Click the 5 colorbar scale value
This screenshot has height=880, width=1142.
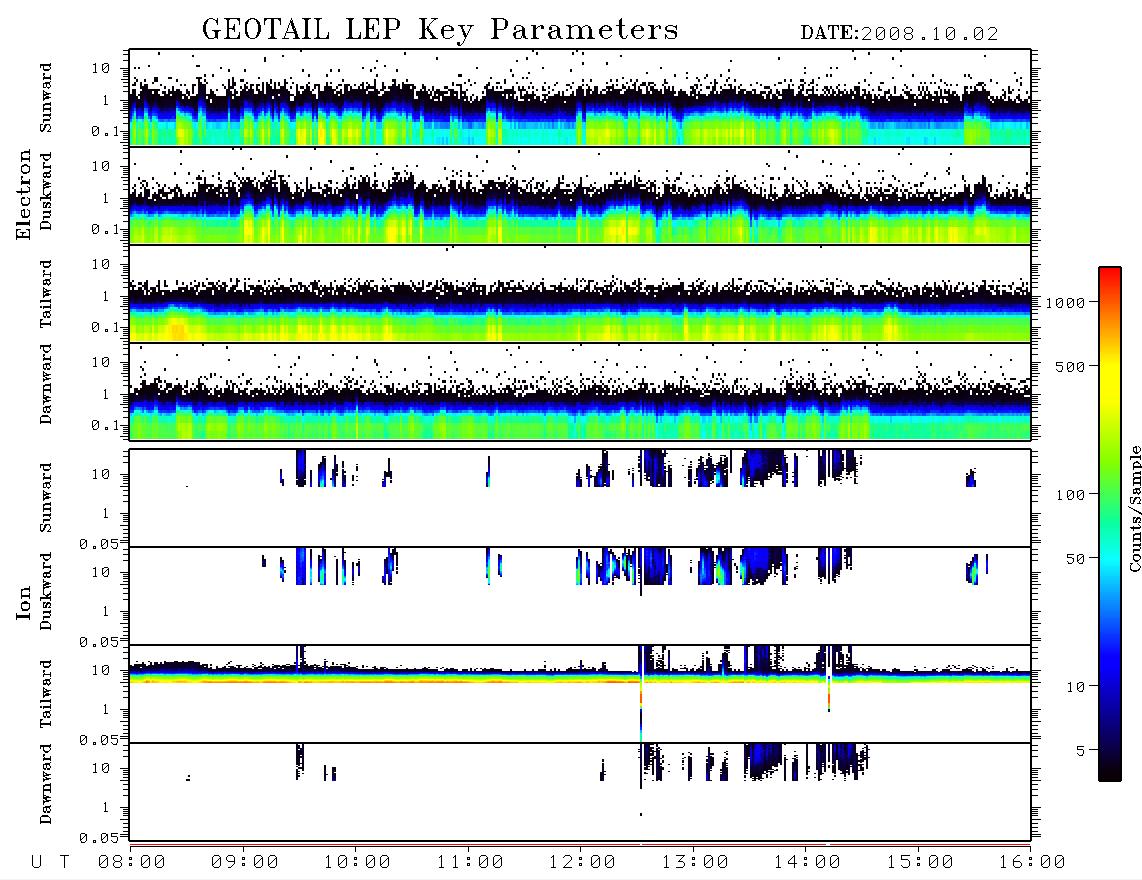click(1081, 751)
